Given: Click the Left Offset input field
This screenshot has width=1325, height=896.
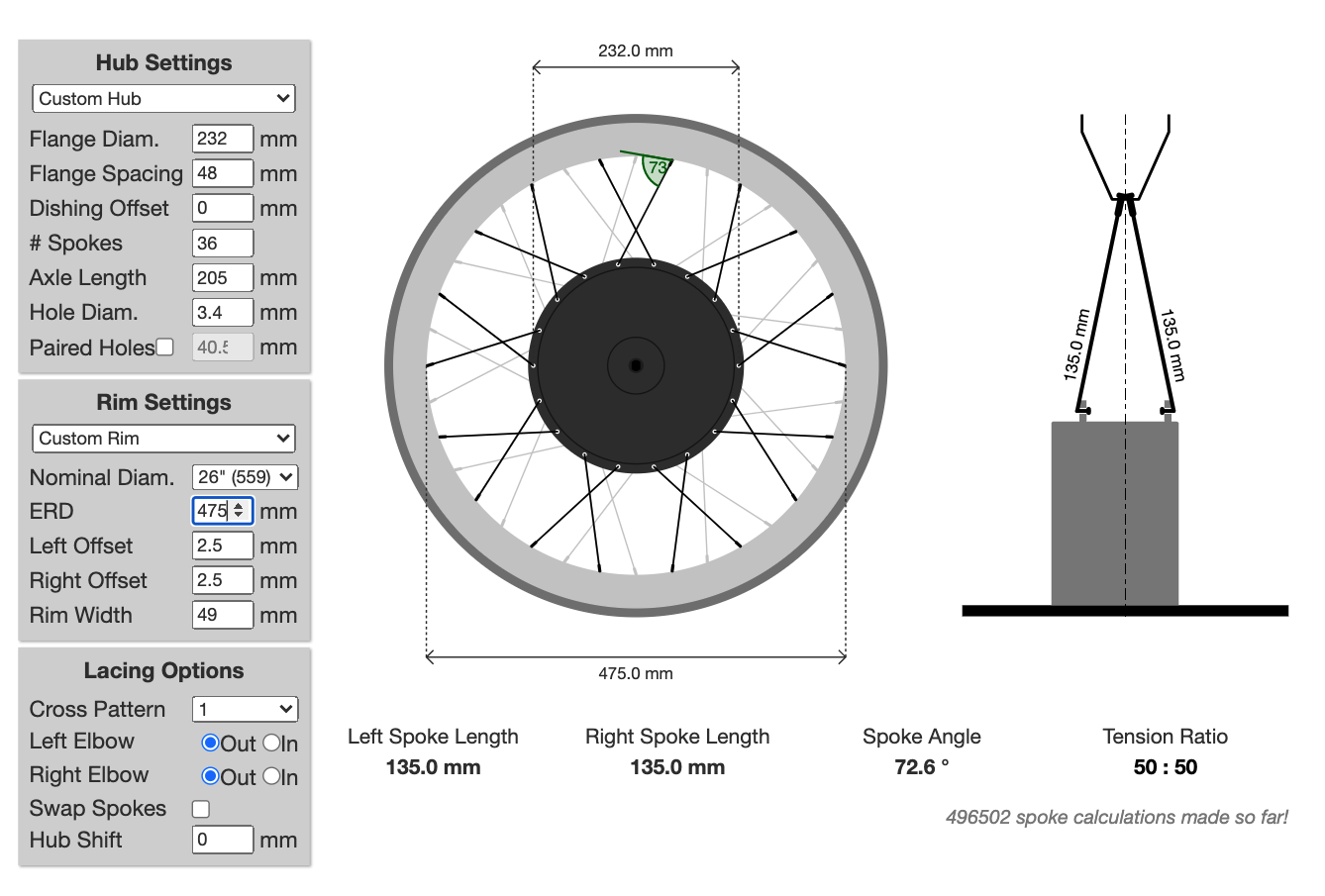Looking at the screenshot, I should [x=223, y=546].
